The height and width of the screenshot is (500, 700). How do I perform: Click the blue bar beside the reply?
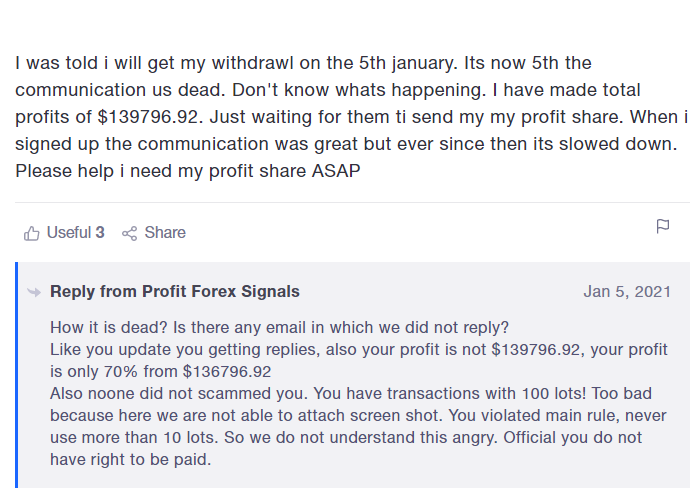click(17, 375)
